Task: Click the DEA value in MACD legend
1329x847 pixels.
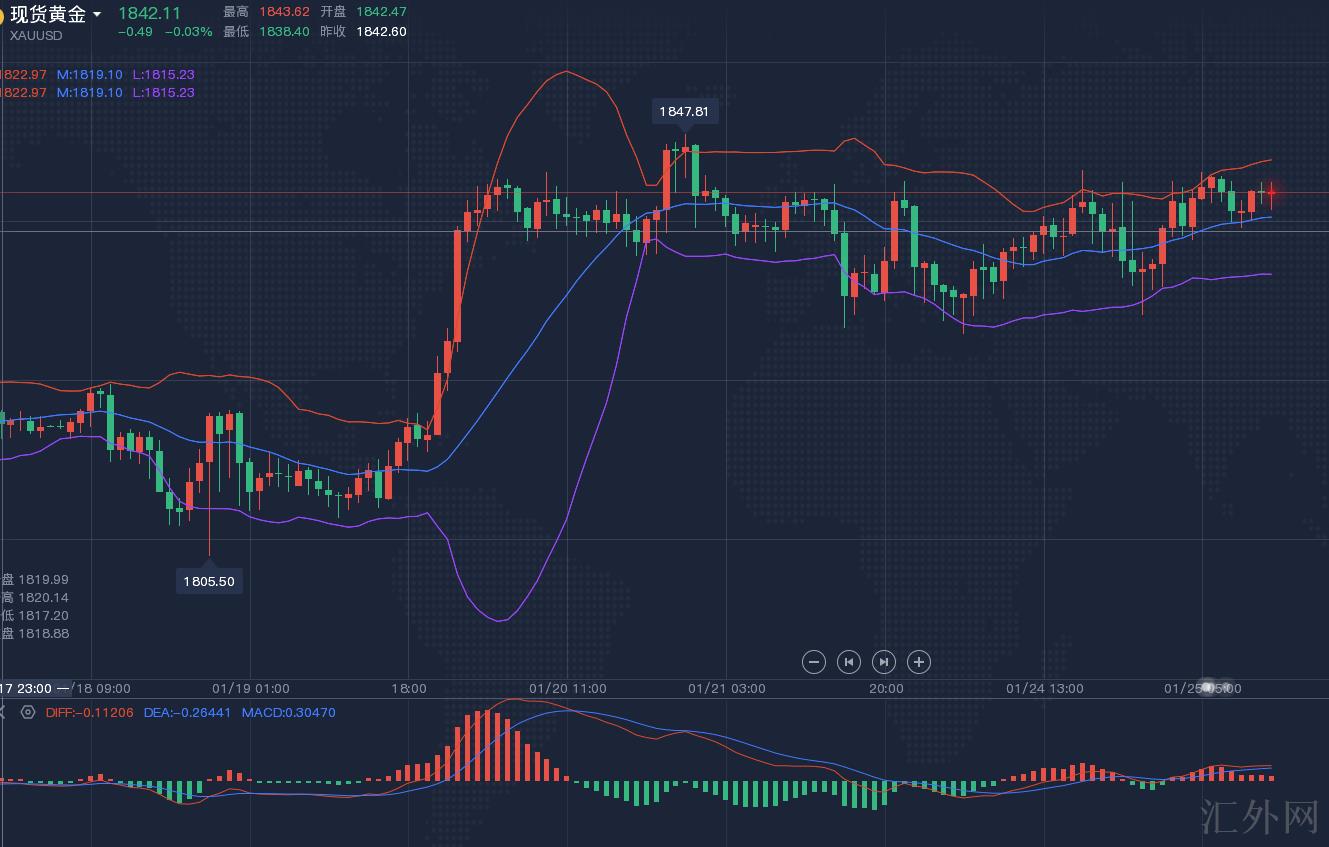Action: 187,713
